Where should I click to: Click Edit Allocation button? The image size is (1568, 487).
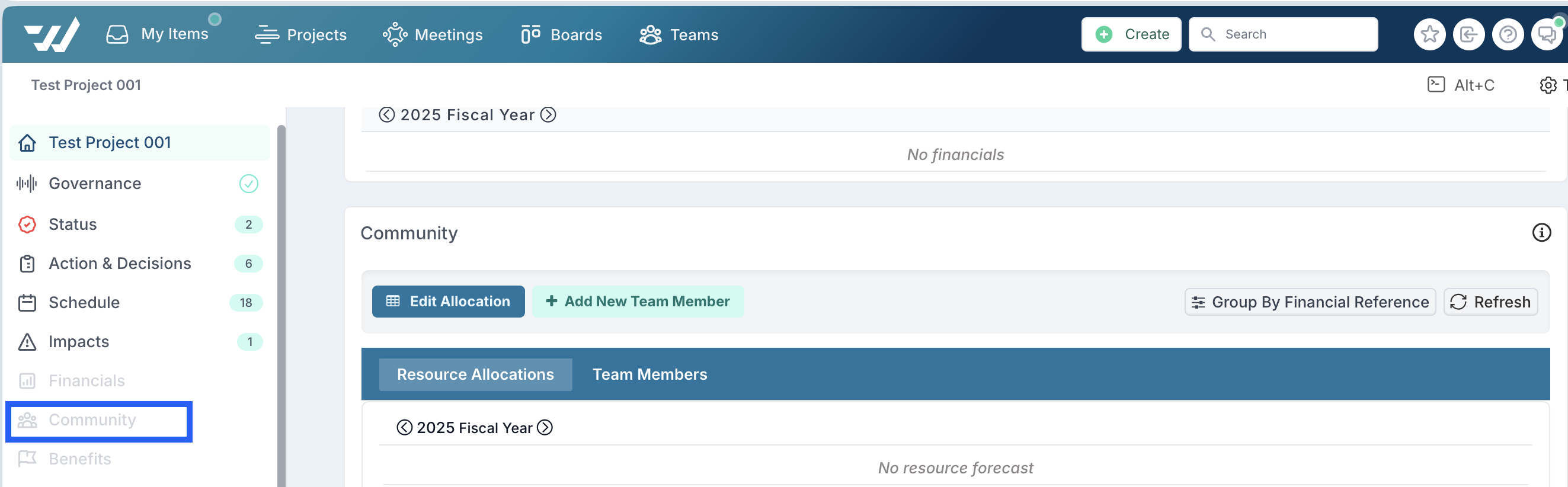[448, 302]
